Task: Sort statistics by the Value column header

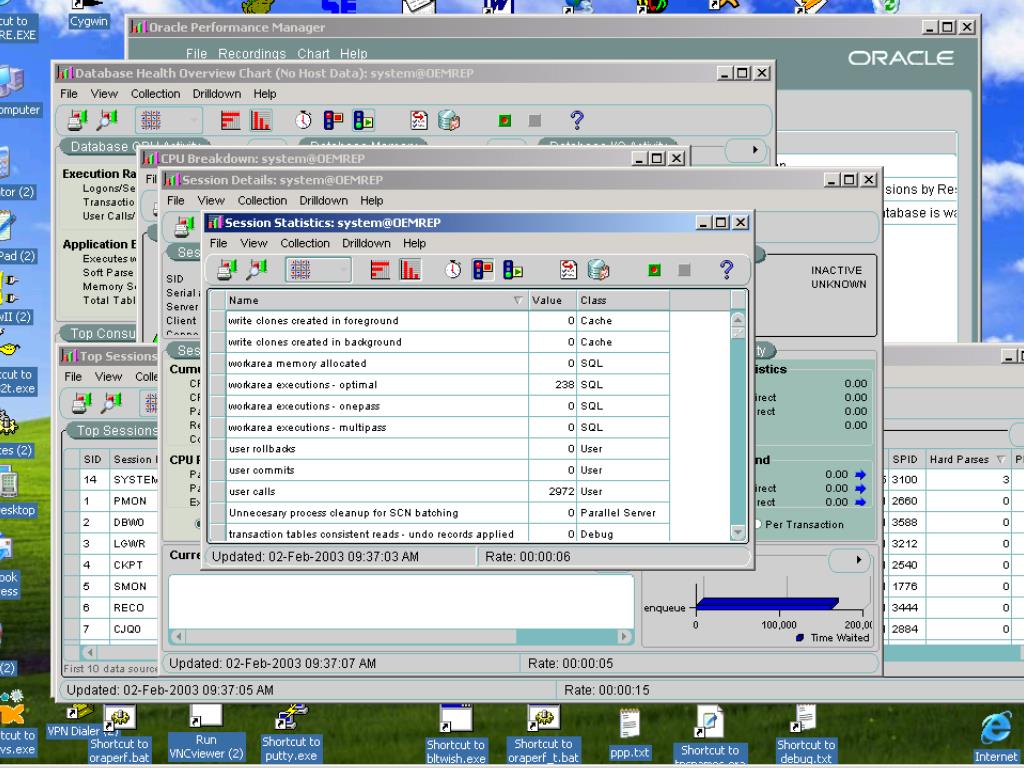Action: 552,300
